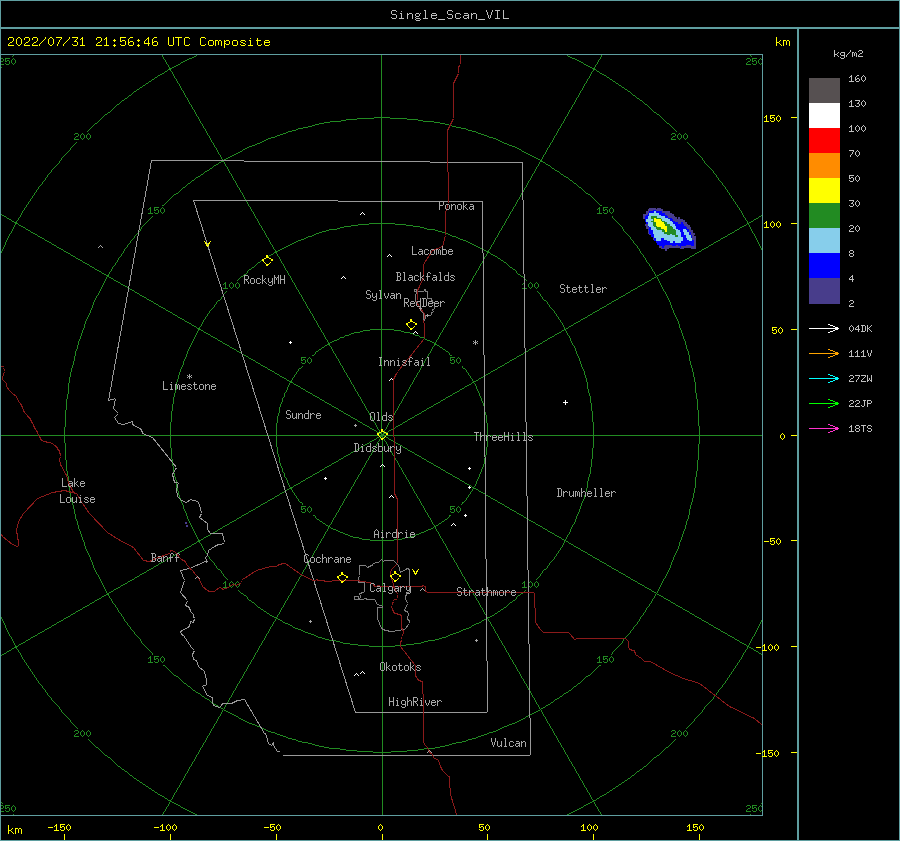
Task: Click the light blue 20 kg/m2 swatch
Action: coord(824,241)
